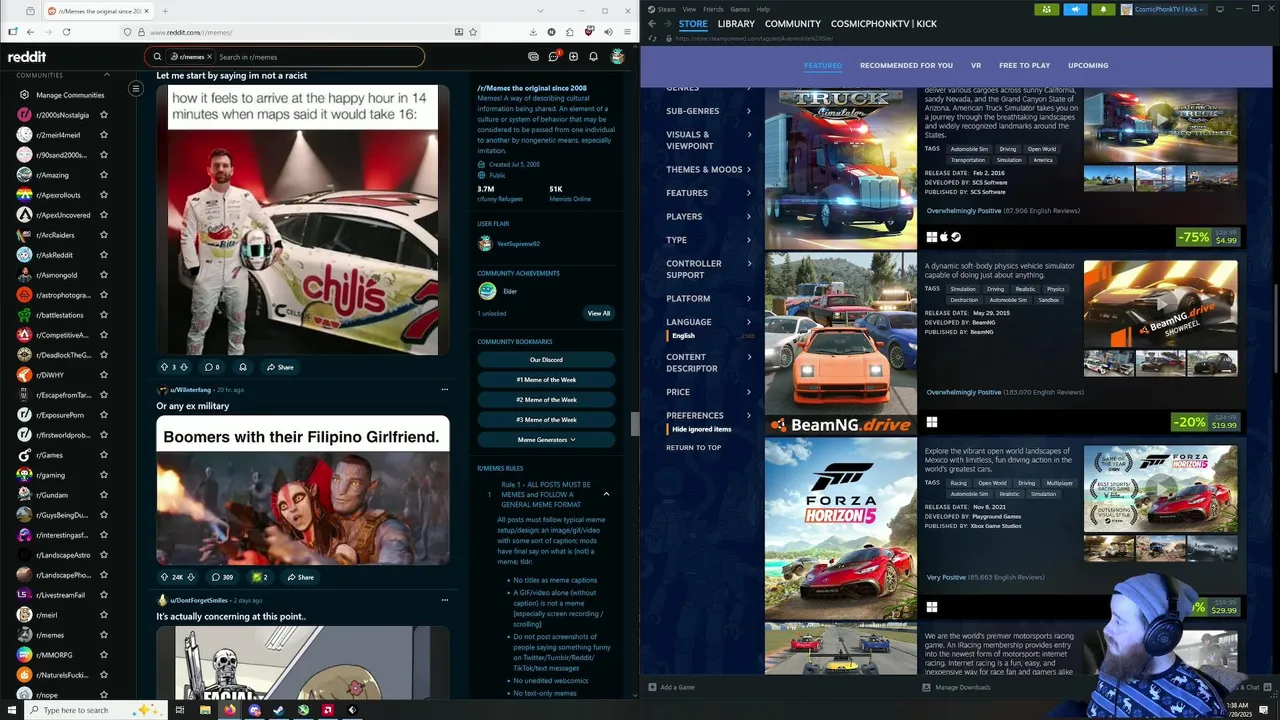
Task: Give award on the Chili's post
Action: point(242,367)
